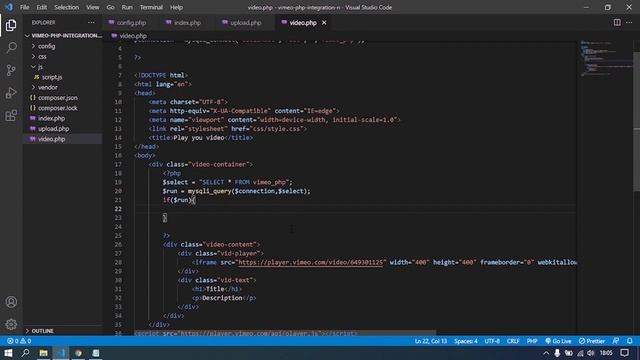Switch to the config.php tab

point(131,23)
